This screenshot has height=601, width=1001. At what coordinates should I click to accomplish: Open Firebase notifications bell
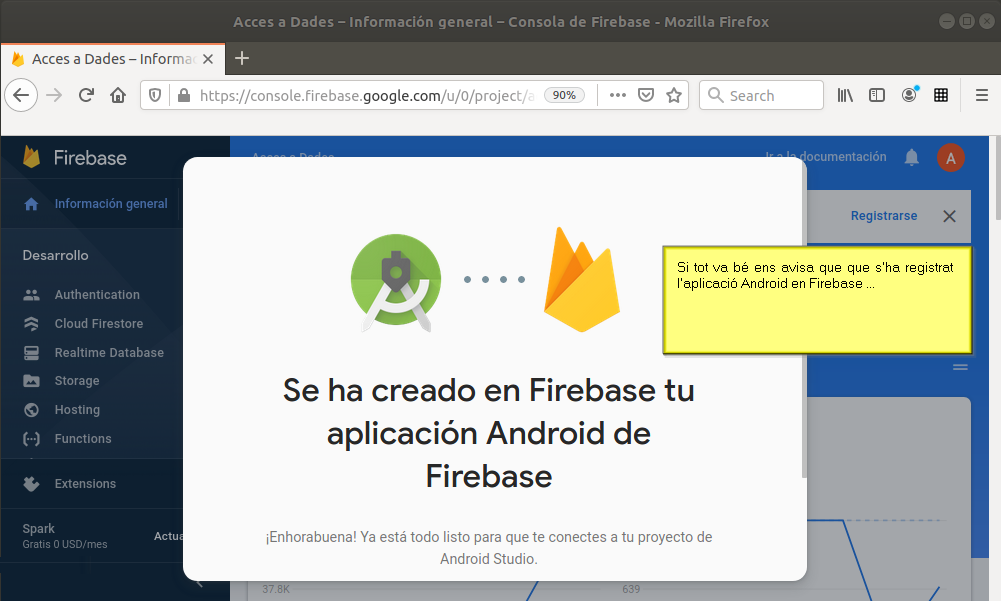coord(912,157)
